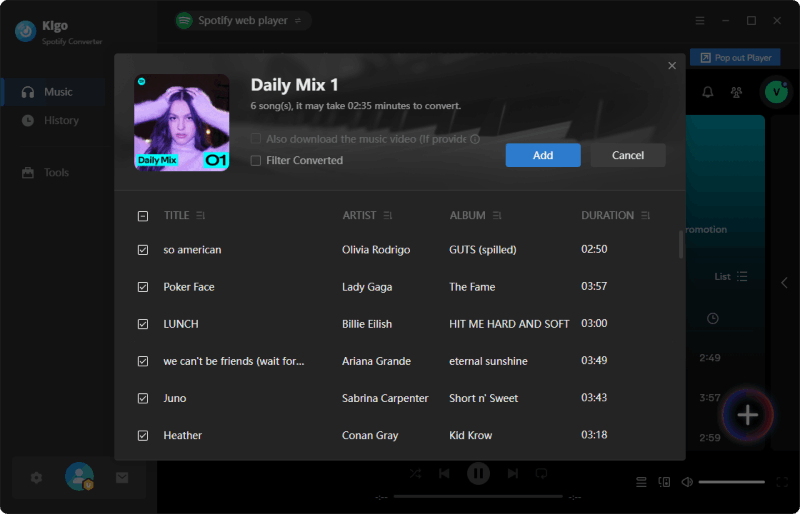Go to Music section

coord(53,92)
